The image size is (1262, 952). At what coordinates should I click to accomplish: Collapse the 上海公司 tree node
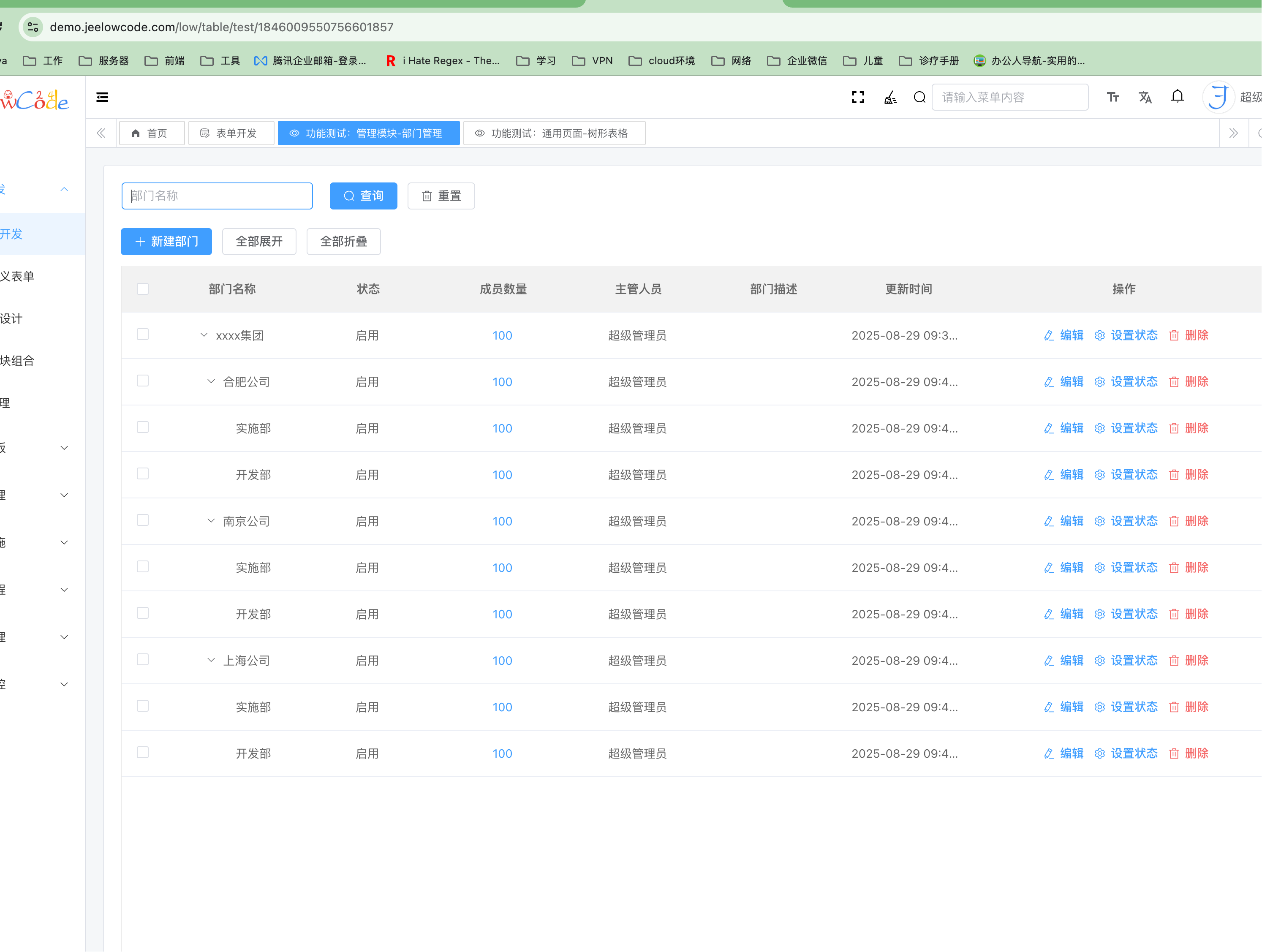[x=210, y=660]
